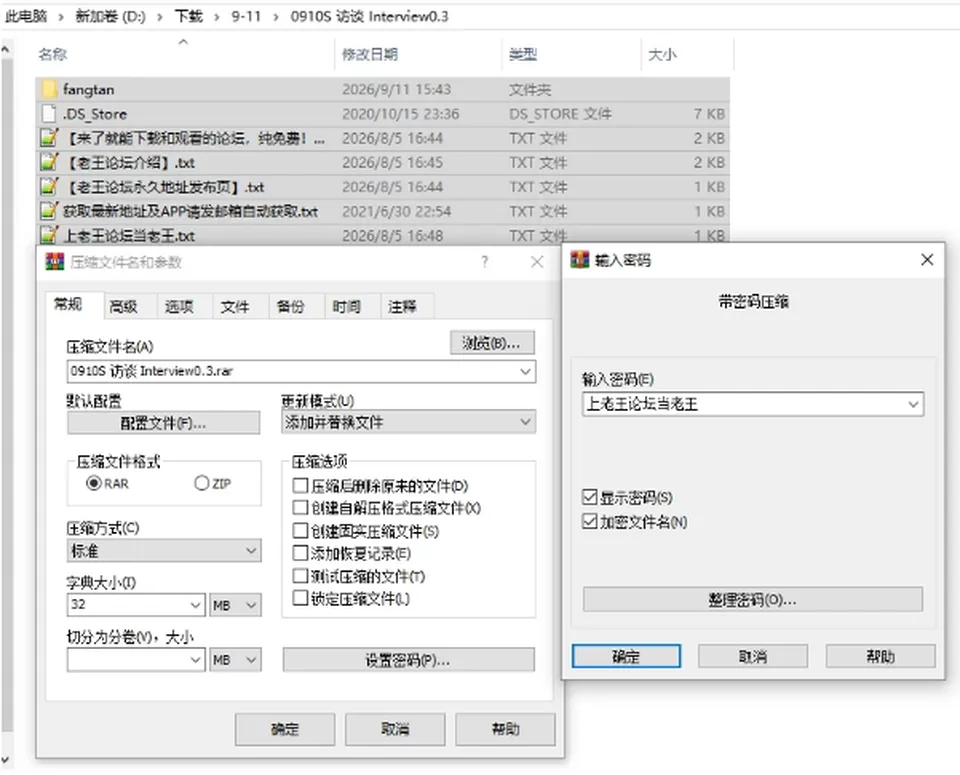The image size is (960, 775).
Task: Uncheck 加密文件名 checkbox
Action: (x=590, y=522)
